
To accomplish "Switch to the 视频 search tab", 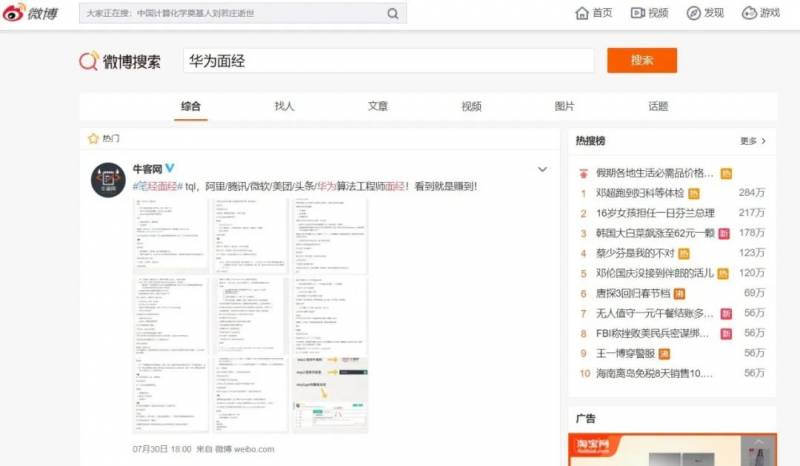I will click(471, 106).
